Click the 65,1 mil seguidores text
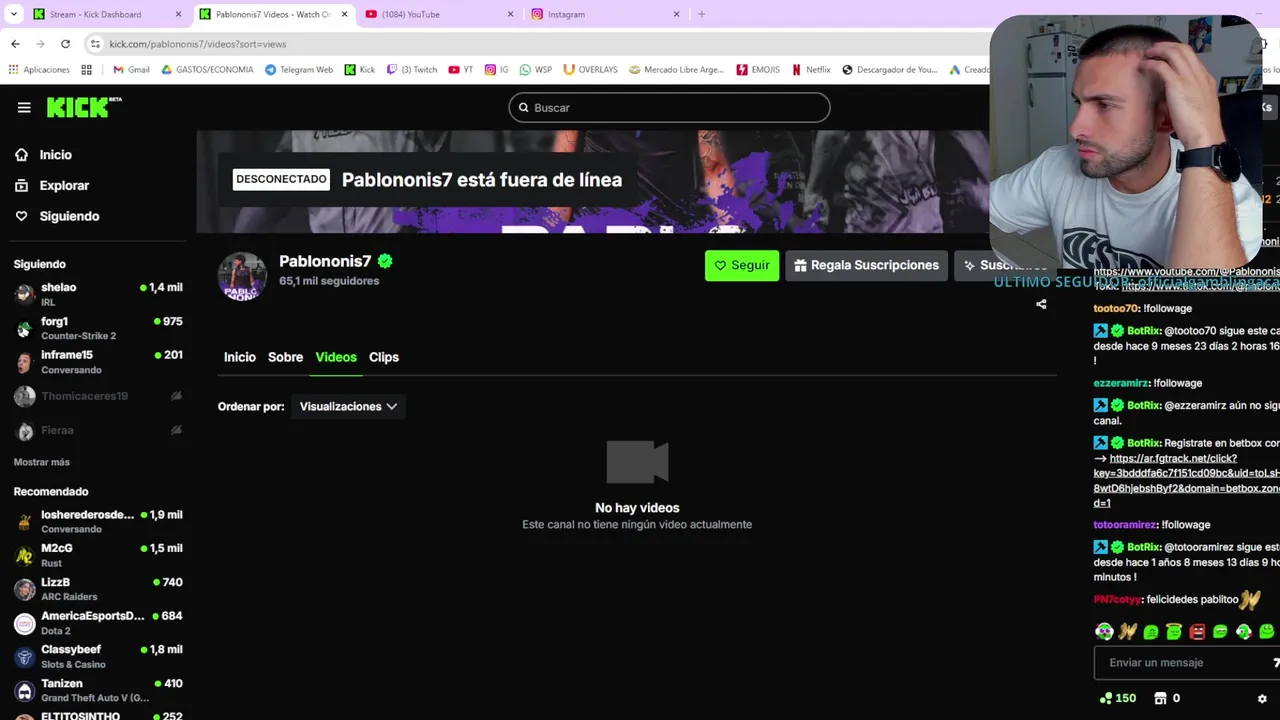 [329, 281]
